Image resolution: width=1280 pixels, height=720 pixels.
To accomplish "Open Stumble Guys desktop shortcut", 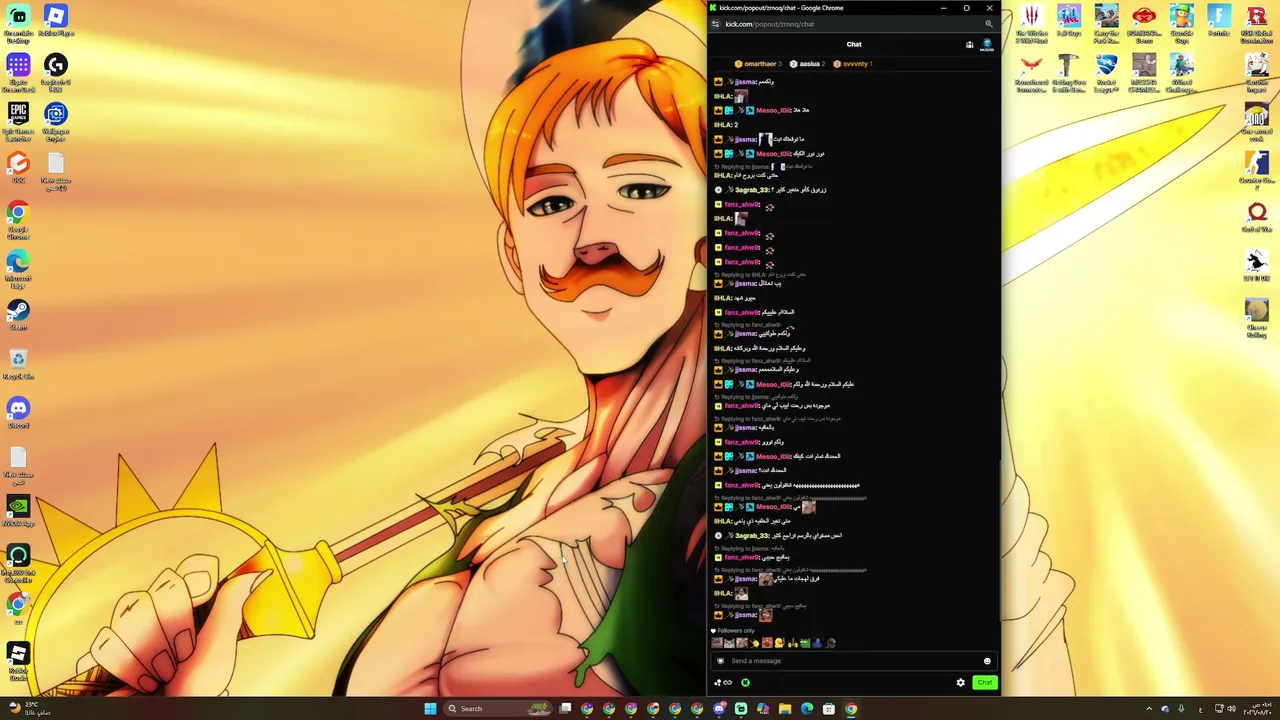I will click(x=1182, y=25).
